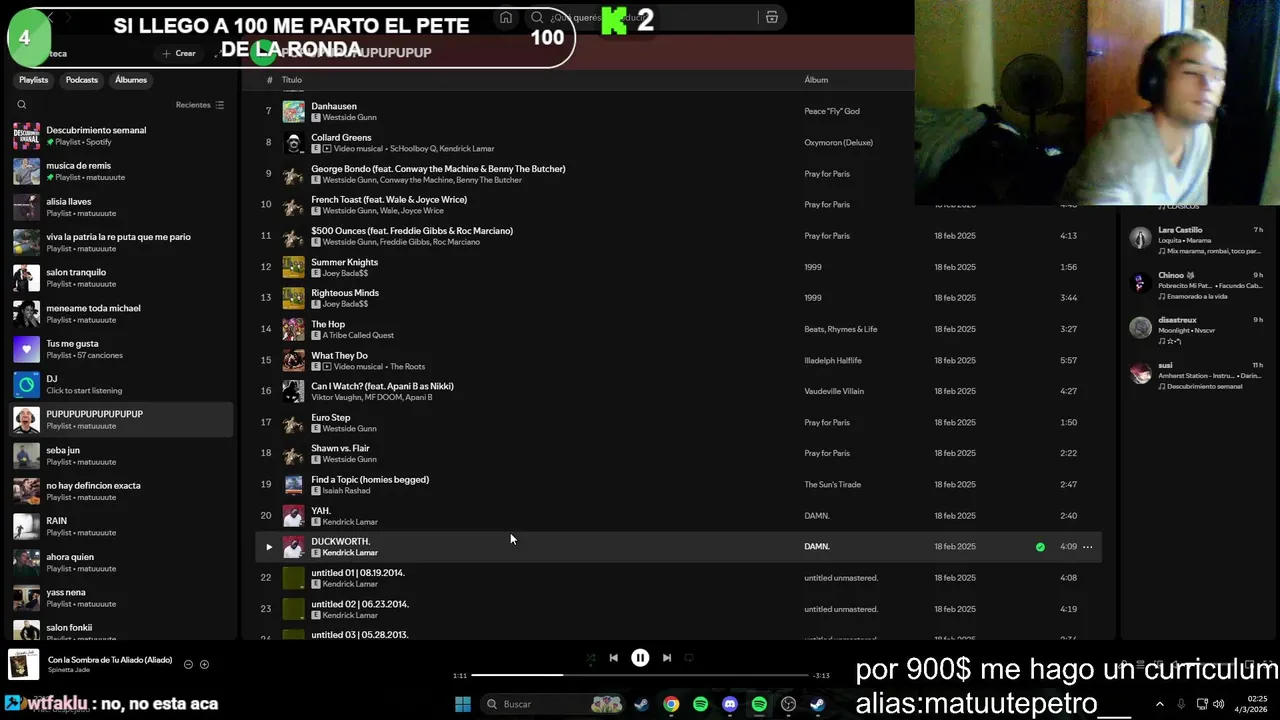Open Joey Bada$$ artist link under Summer Knights

(345, 273)
